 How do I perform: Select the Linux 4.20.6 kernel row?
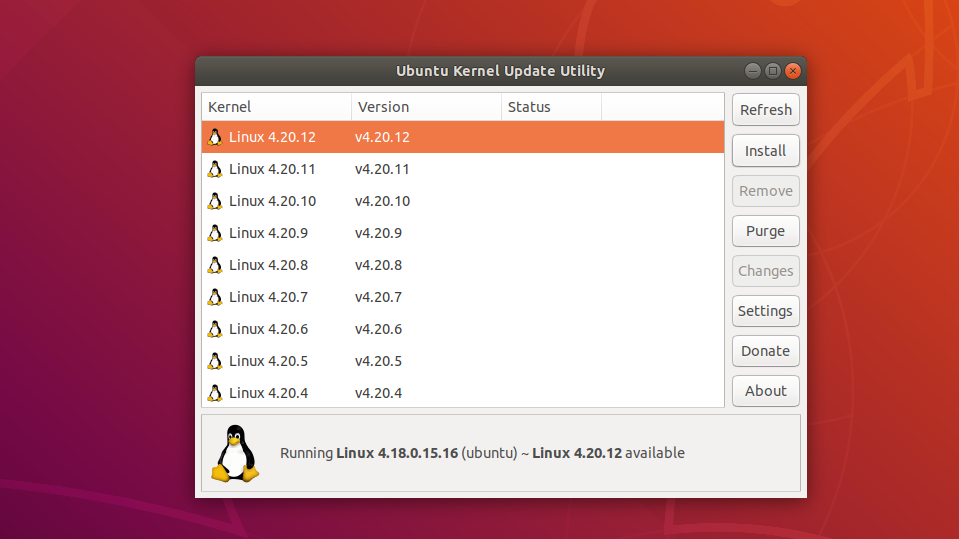(463, 329)
